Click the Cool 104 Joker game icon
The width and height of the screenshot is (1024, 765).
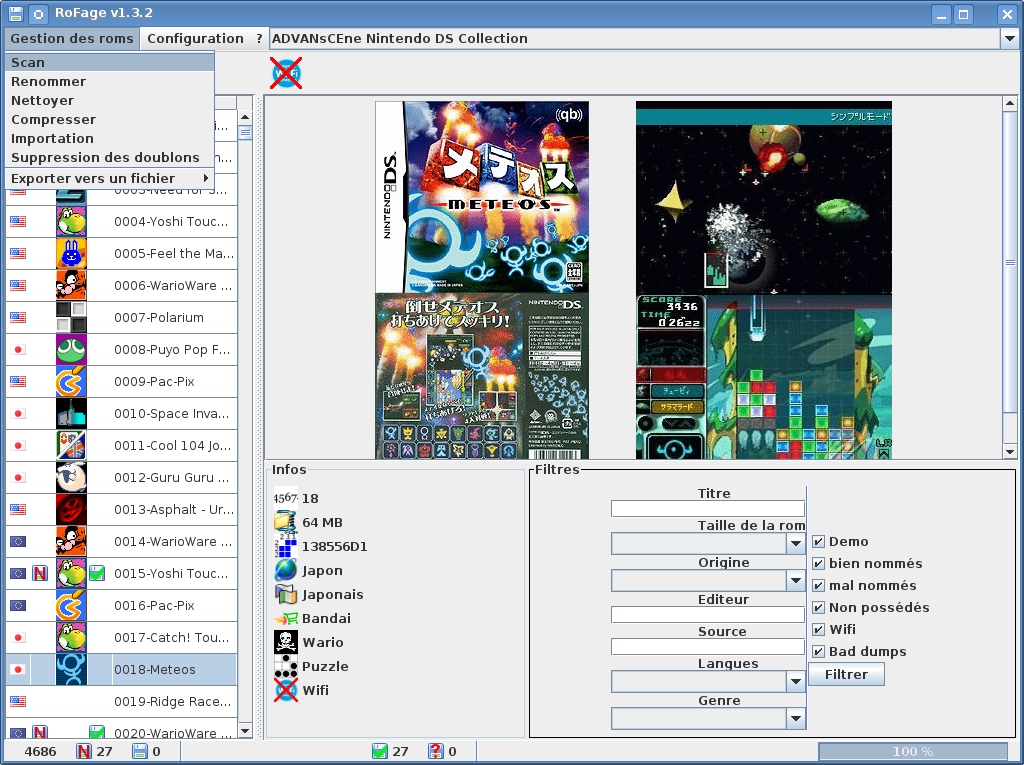click(71, 446)
